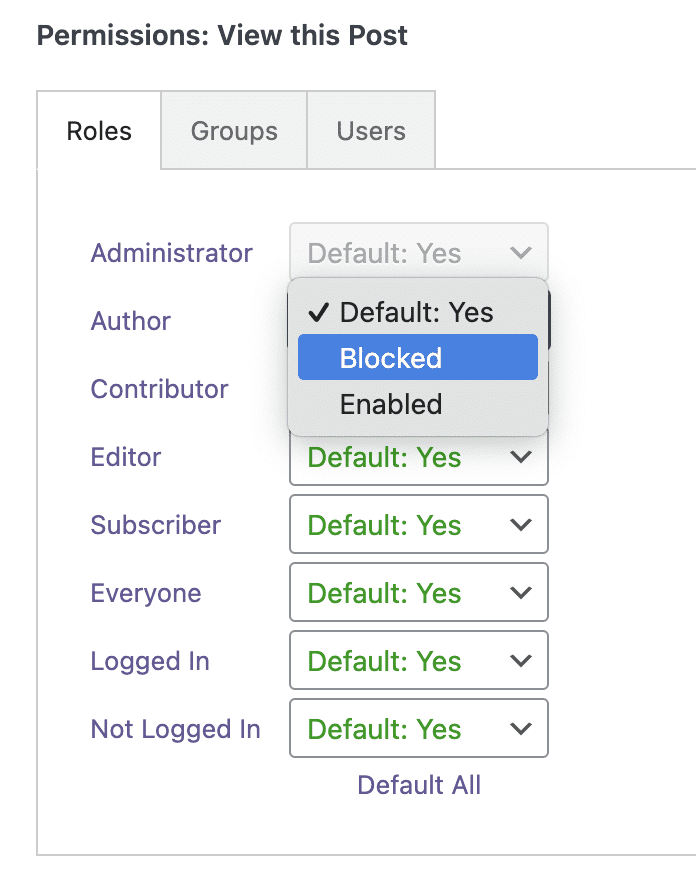Image resolution: width=696 pixels, height=890 pixels.
Task: Expand the Editor permission dropdown
Action: 418,460
